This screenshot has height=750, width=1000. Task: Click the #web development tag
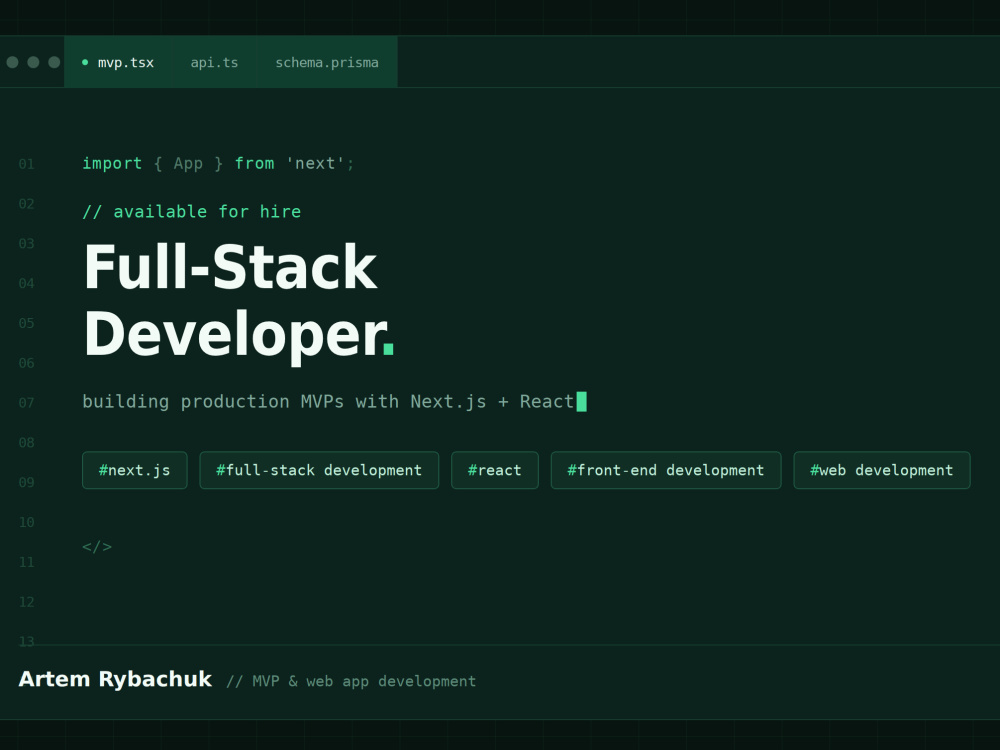[881, 470]
